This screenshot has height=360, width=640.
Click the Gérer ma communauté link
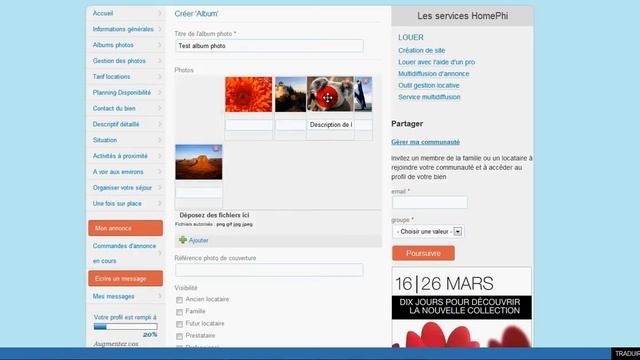click(x=425, y=142)
